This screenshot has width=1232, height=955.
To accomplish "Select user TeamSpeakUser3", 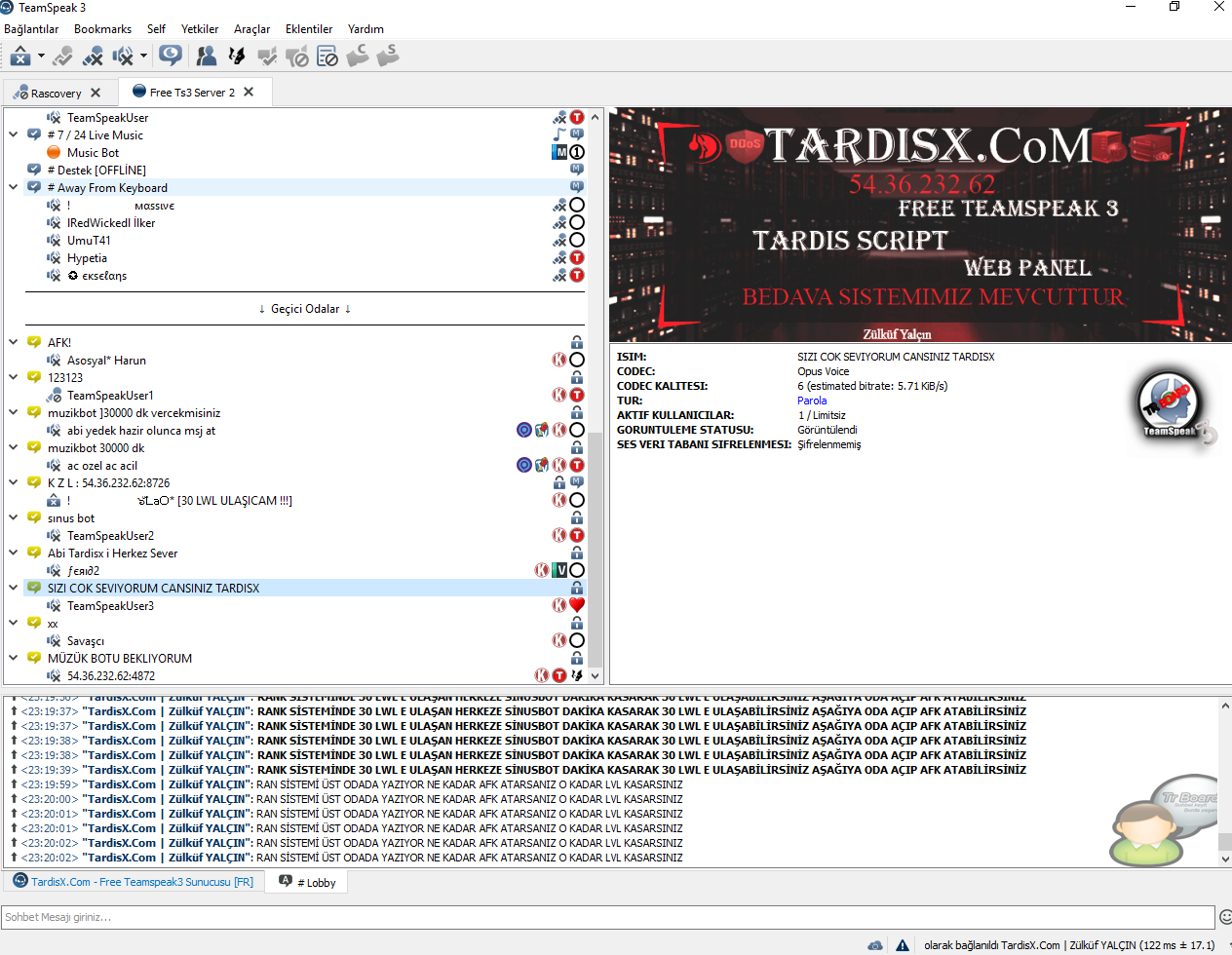I will coord(110,606).
